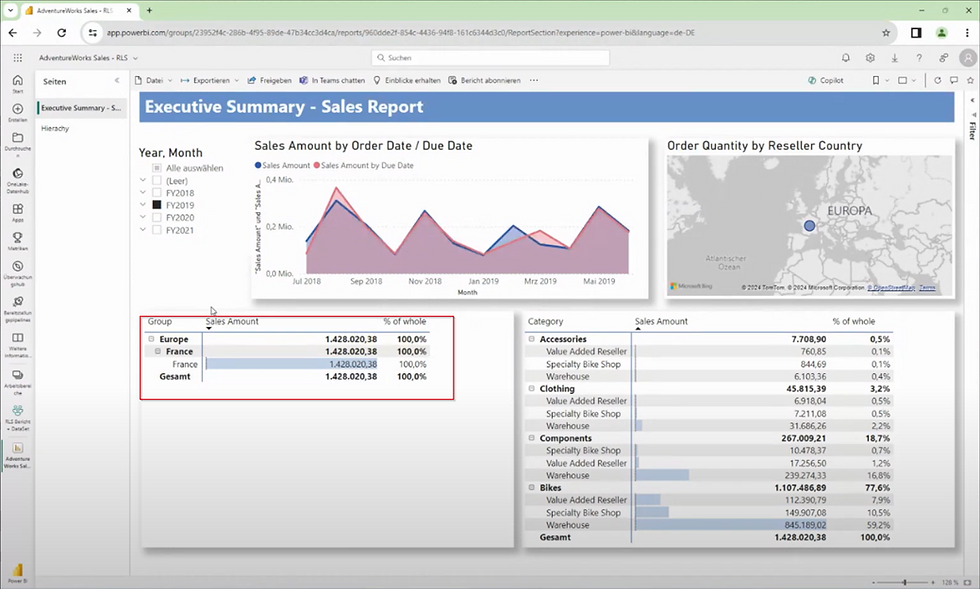This screenshot has width=980, height=589.
Task: Click the Freigeben button
Action: point(270,80)
